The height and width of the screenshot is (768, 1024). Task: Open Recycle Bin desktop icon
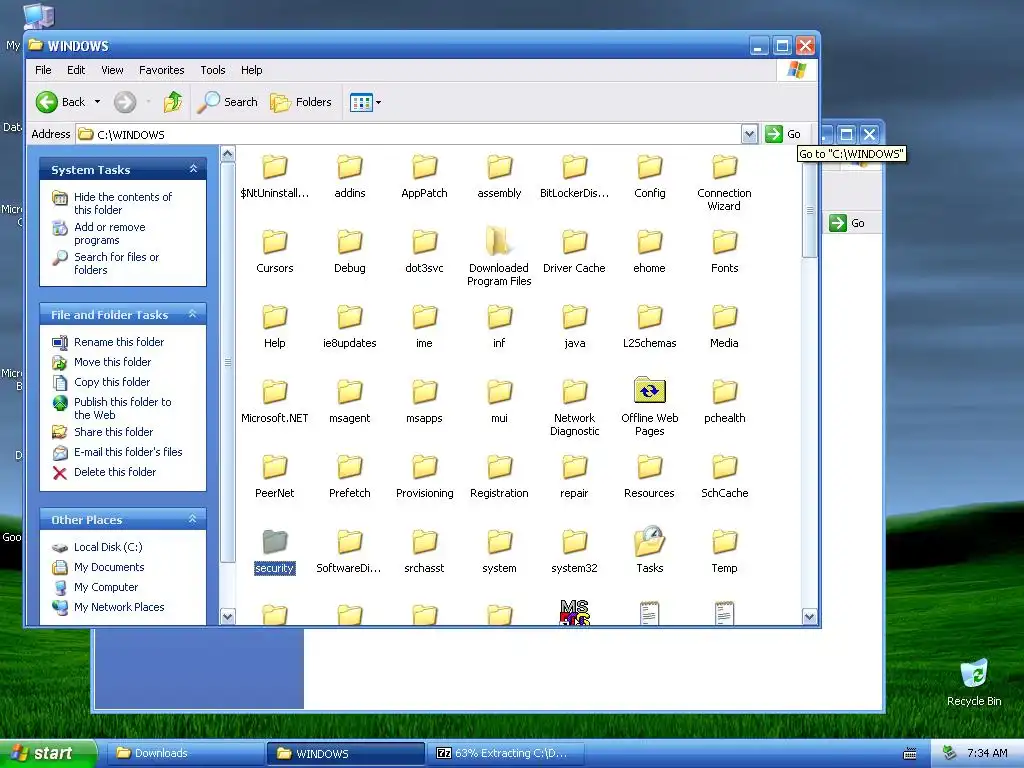point(974,682)
